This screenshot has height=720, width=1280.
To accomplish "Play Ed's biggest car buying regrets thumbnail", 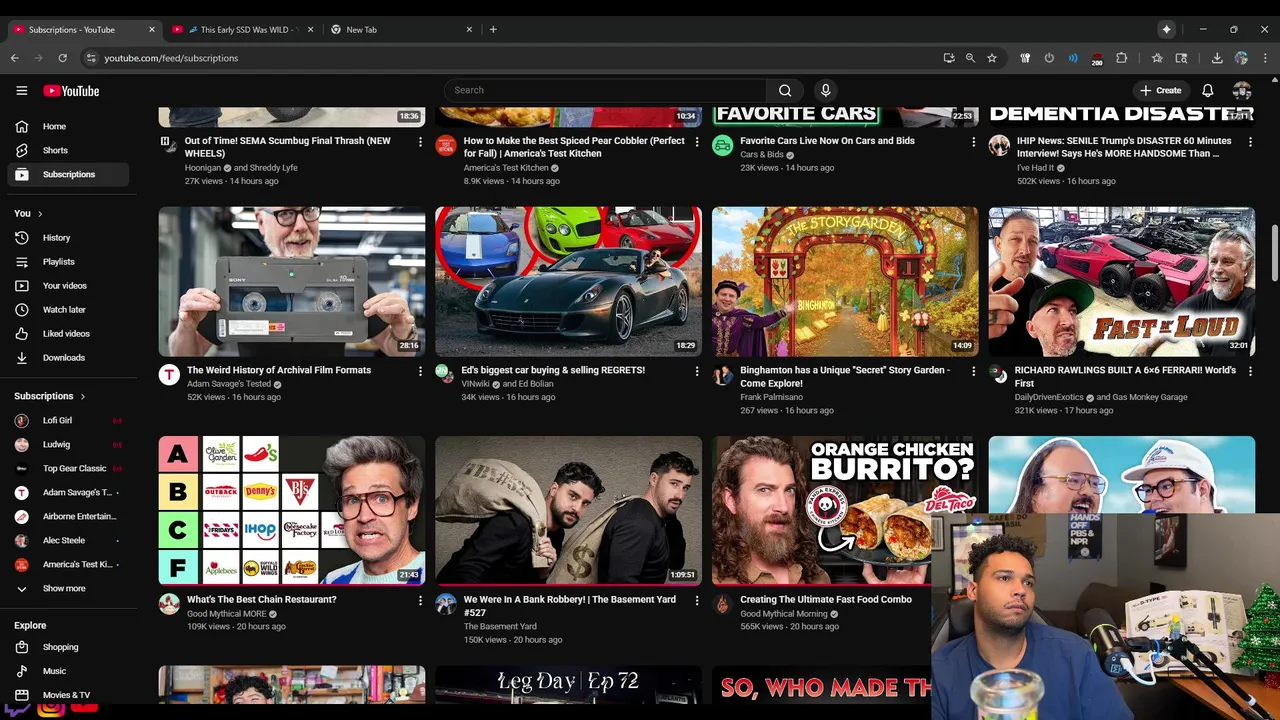I will (x=568, y=281).
